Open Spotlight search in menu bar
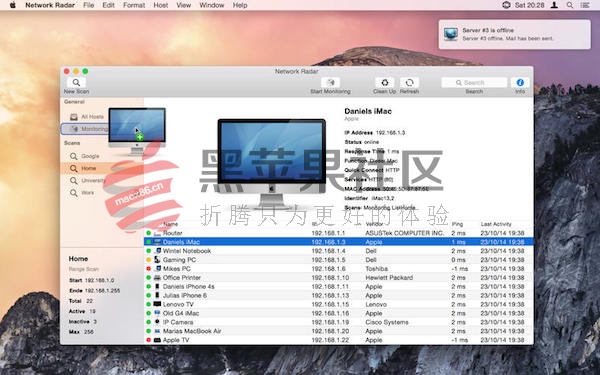Screen dimensions: 600x375 pos(570,5)
